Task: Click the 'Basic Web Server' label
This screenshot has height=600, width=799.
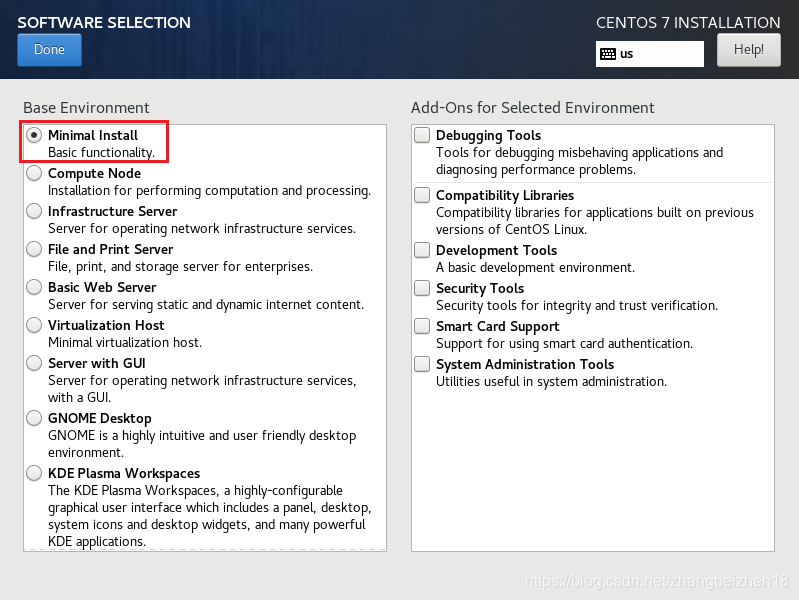Action: [x=102, y=287]
